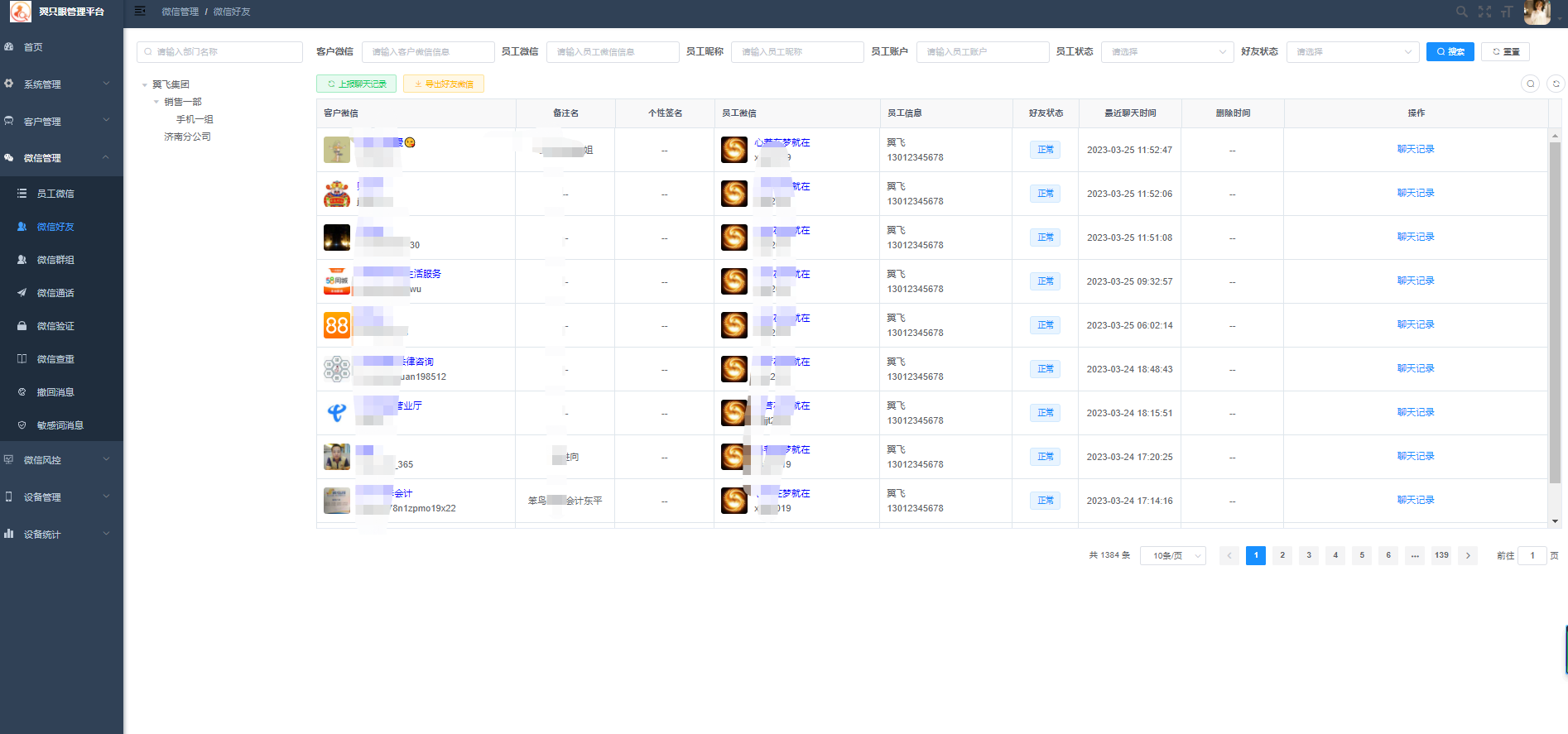Click the circular refresh icon above table

click(1556, 84)
